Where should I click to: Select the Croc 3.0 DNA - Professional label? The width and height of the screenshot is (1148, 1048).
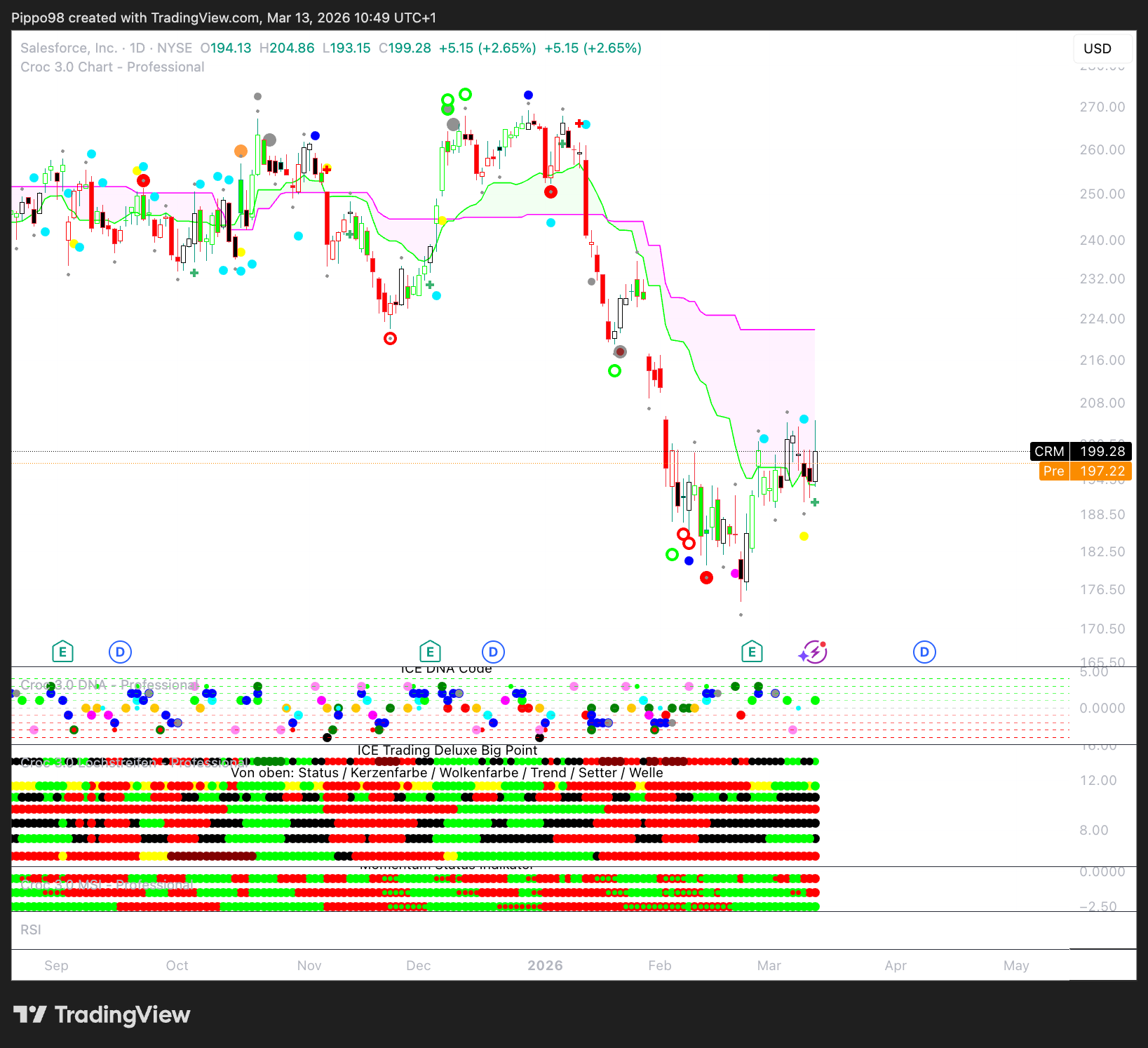tap(109, 685)
